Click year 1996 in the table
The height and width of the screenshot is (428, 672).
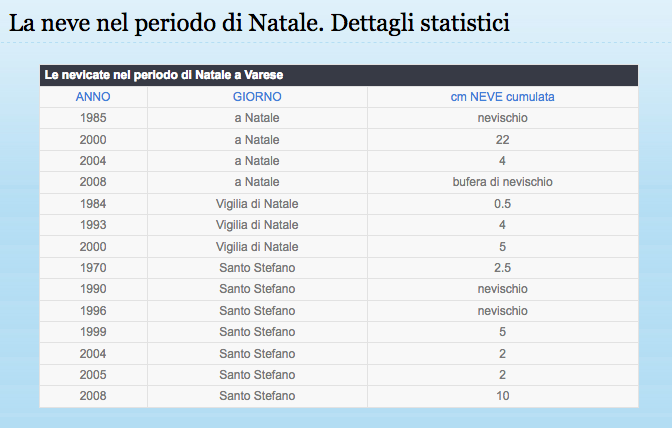click(93, 311)
